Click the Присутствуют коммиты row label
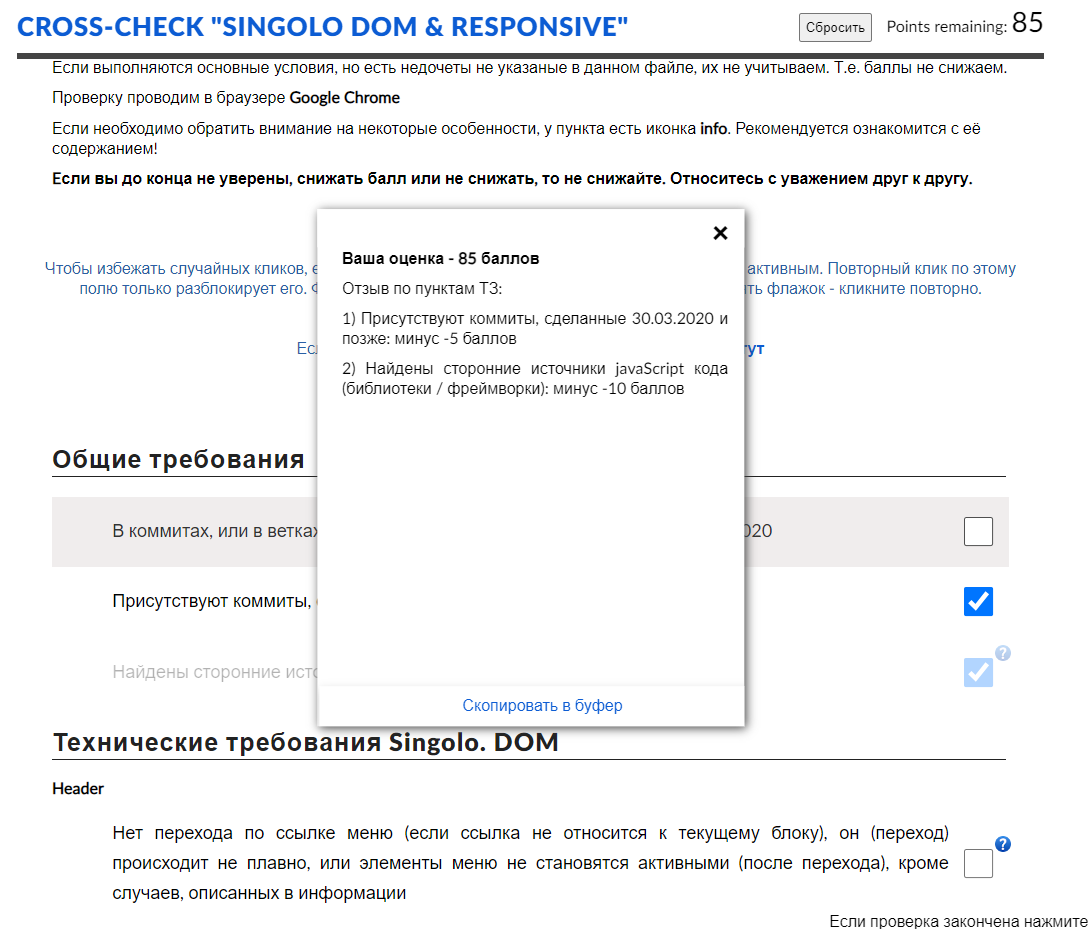The height and width of the screenshot is (929, 1088). click(x=214, y=601)
